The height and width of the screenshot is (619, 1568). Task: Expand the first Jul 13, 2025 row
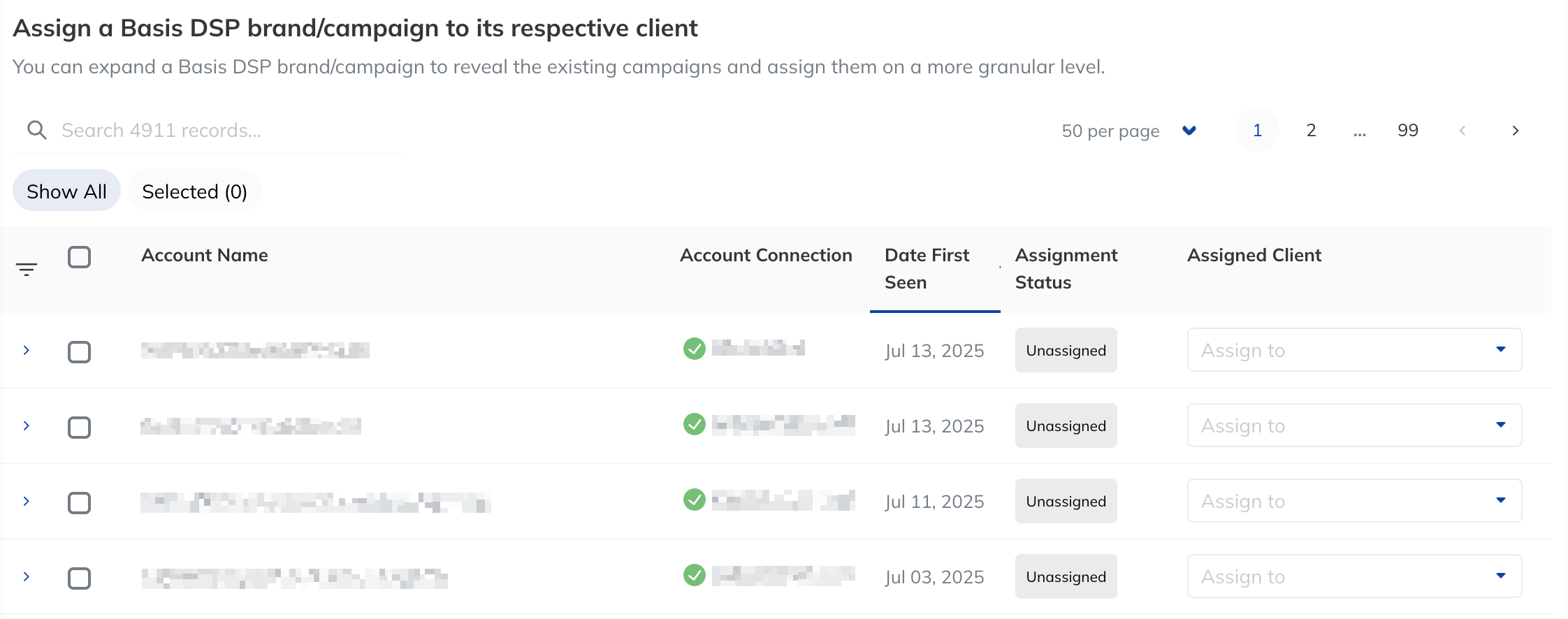coord(27,350)
